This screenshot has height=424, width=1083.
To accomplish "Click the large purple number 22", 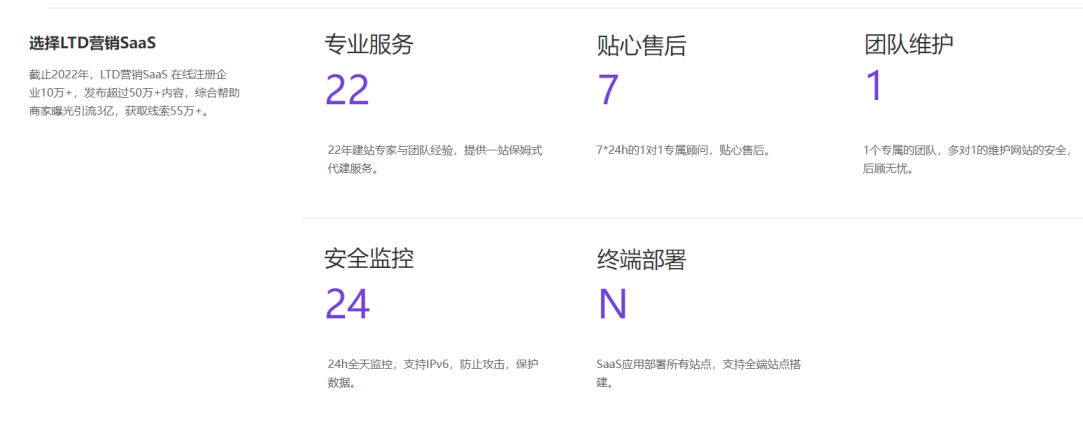I will pos(347,90).
